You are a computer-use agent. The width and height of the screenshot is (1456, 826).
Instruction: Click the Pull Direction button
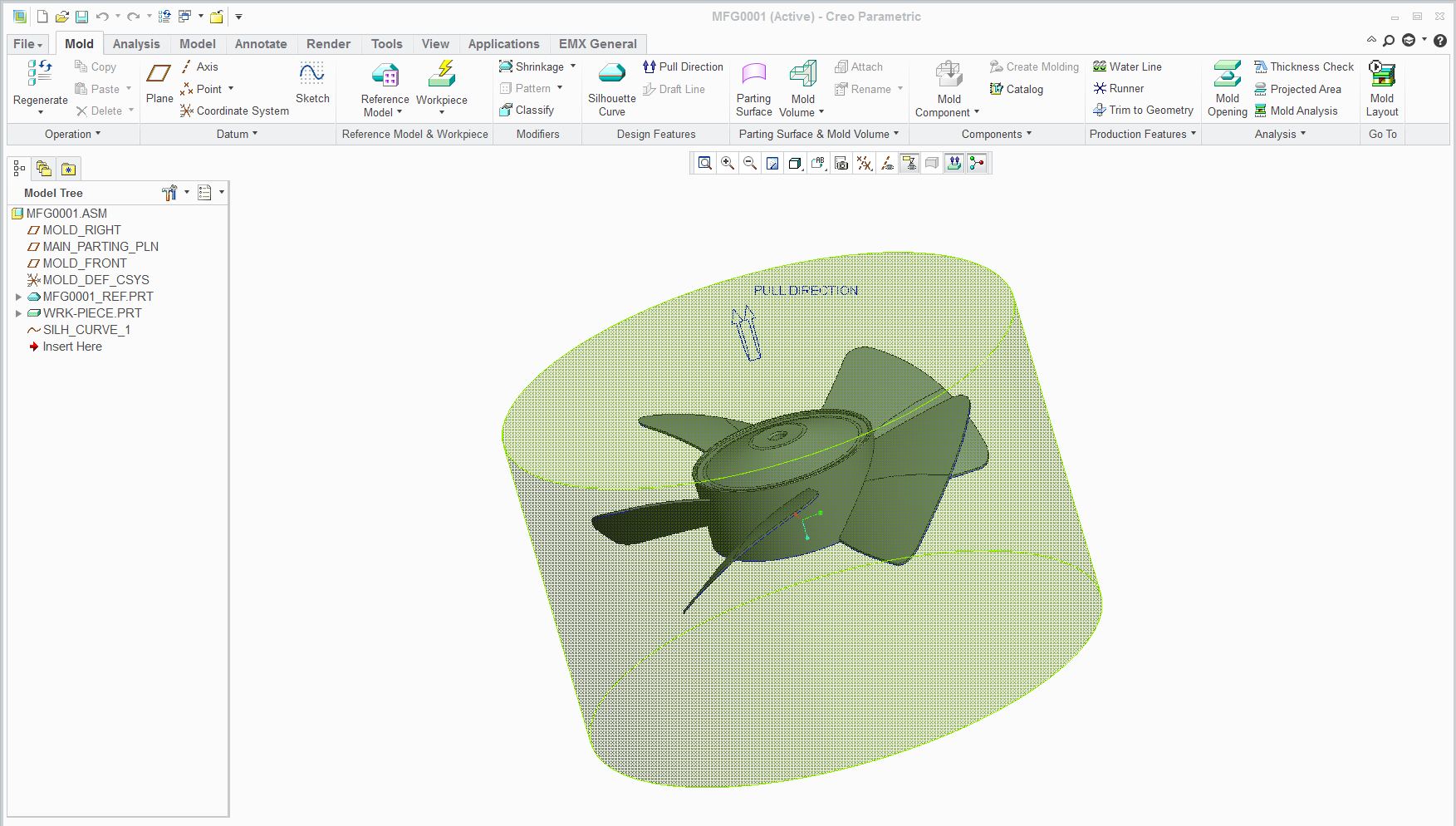[683, 66]
